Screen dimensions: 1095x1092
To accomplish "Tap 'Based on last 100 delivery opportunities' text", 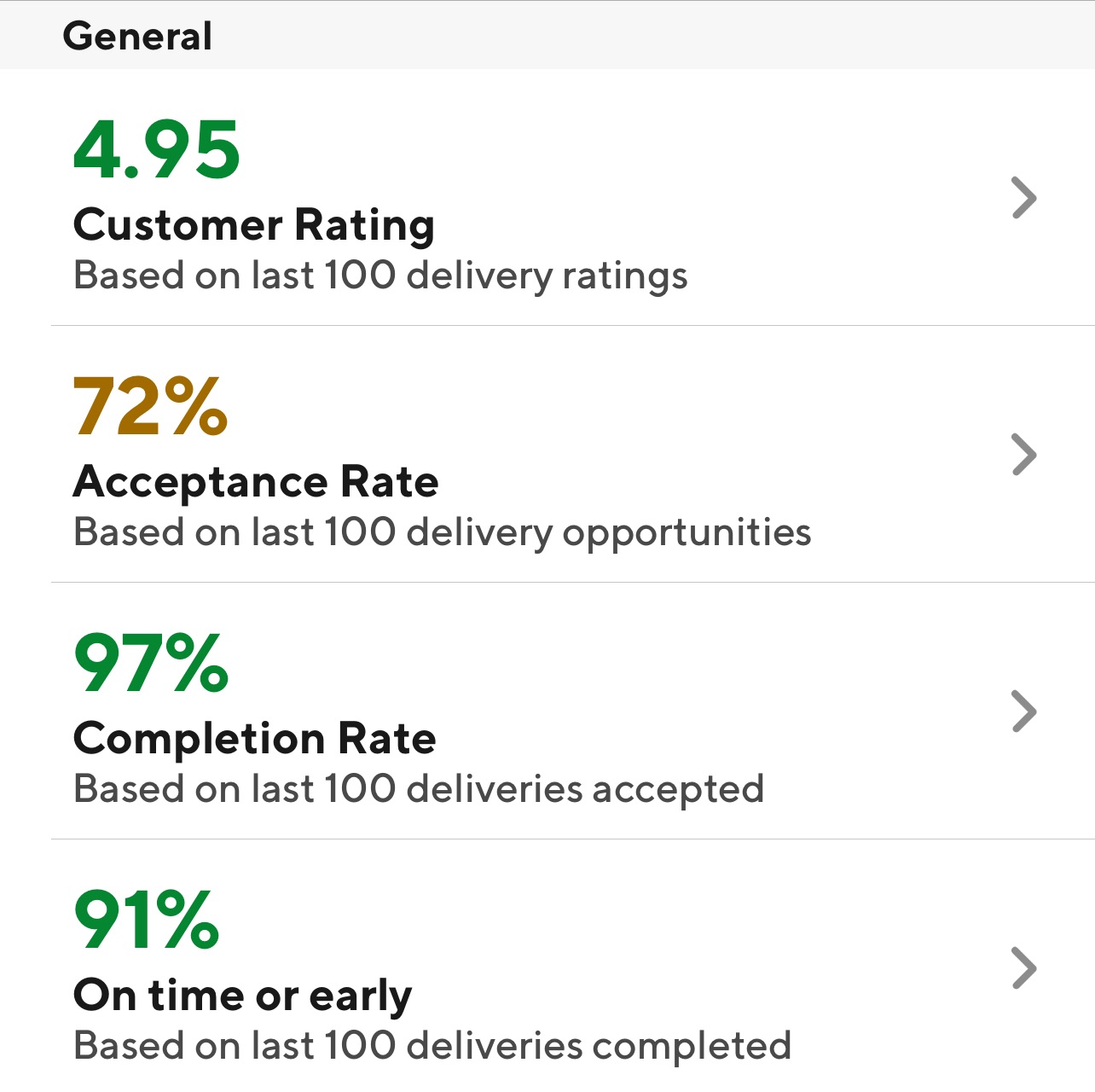I will tap(443, 533).
